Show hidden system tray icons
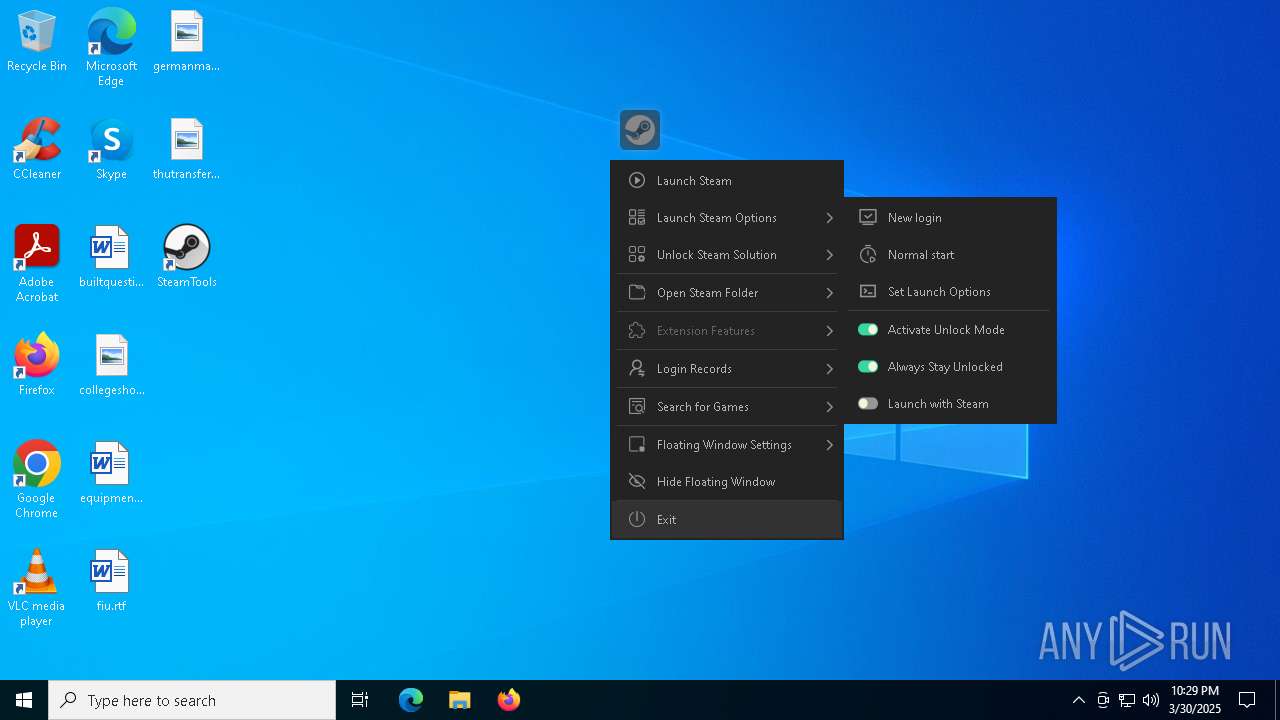 (1078, 700)
